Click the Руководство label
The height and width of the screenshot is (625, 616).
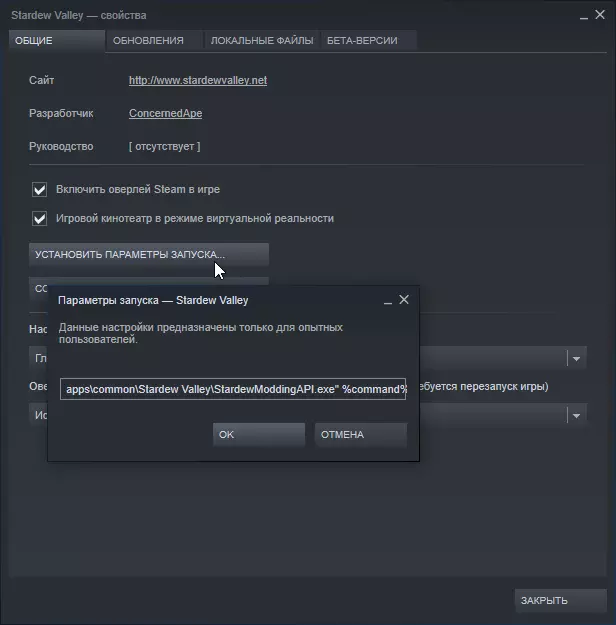61,146
